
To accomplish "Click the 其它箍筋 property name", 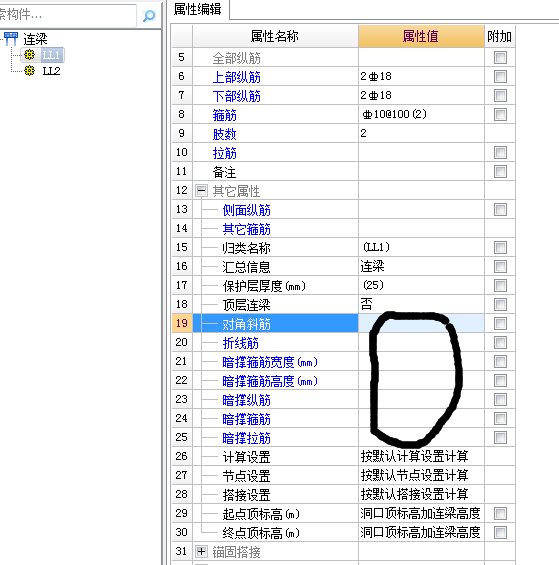I will click(x=247, y=229).
